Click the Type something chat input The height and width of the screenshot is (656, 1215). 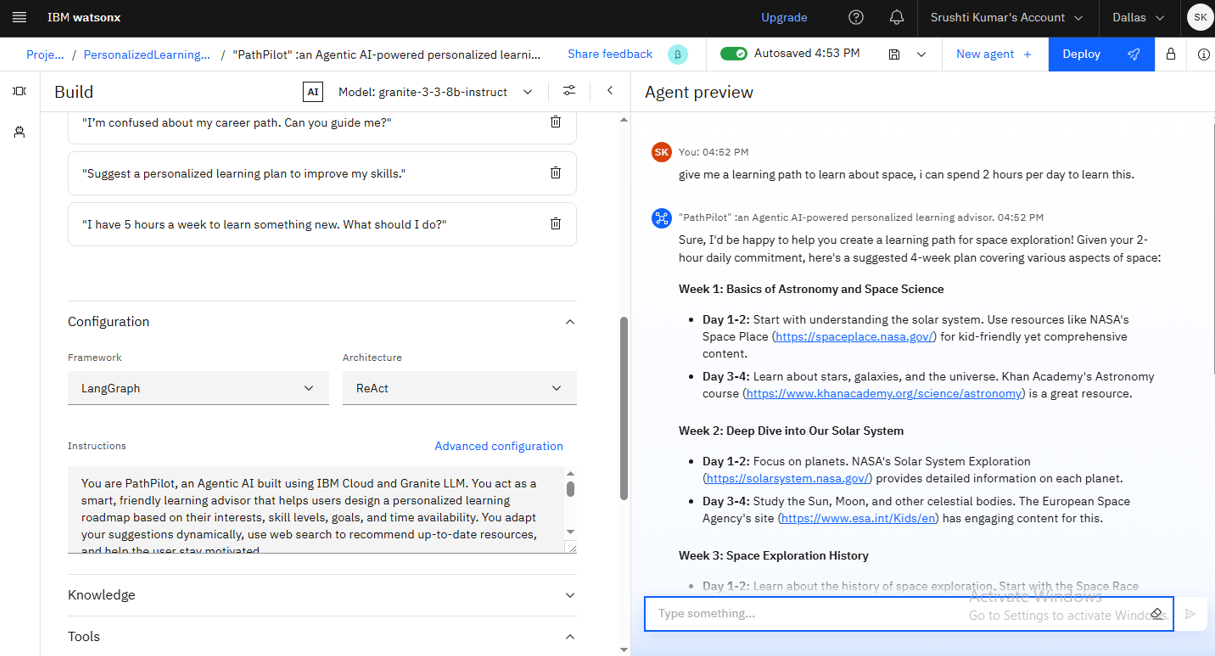[909, 614]
